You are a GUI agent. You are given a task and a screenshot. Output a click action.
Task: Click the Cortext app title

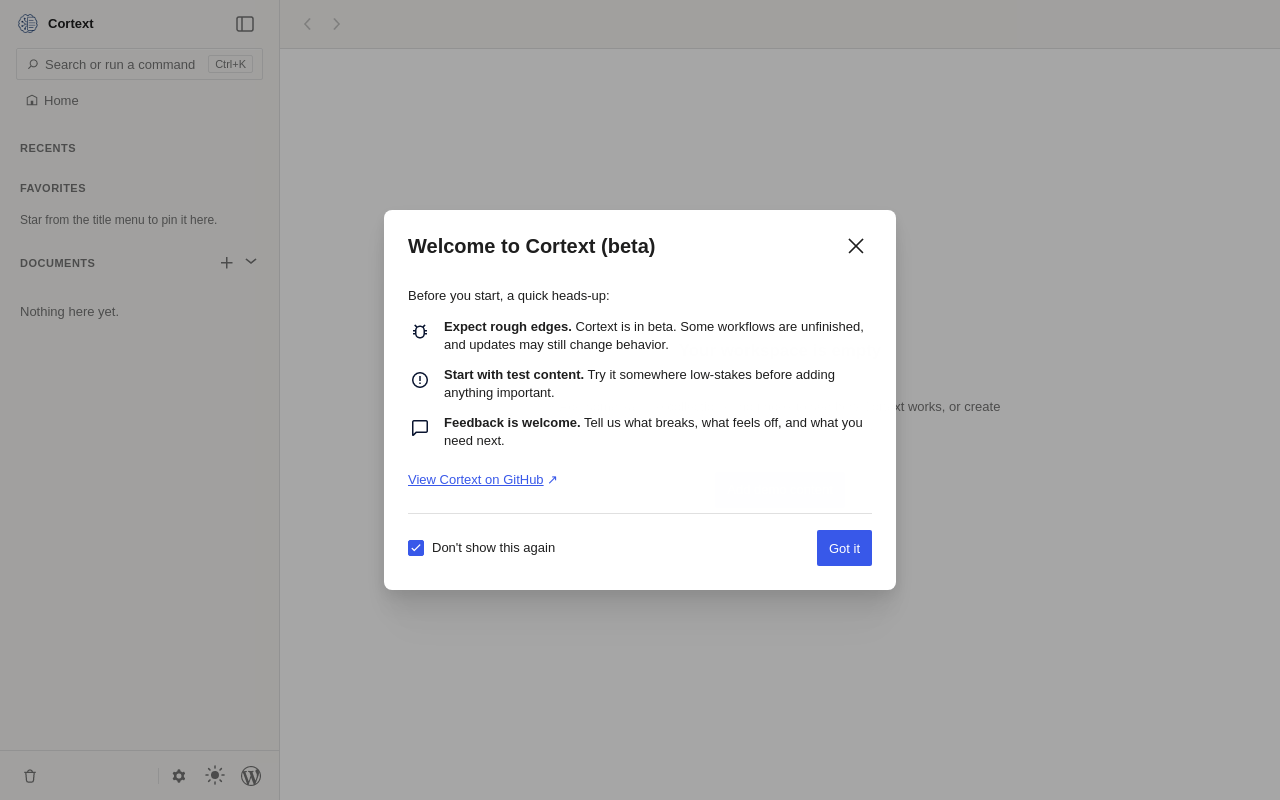pyautogui.click(x=71, y=24)
